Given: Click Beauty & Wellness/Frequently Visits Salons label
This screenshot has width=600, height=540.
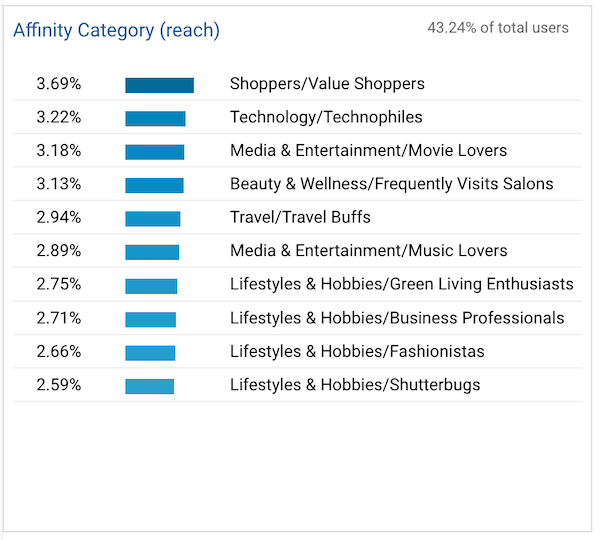Looking at the screenshot, I should tap(391, 184).
